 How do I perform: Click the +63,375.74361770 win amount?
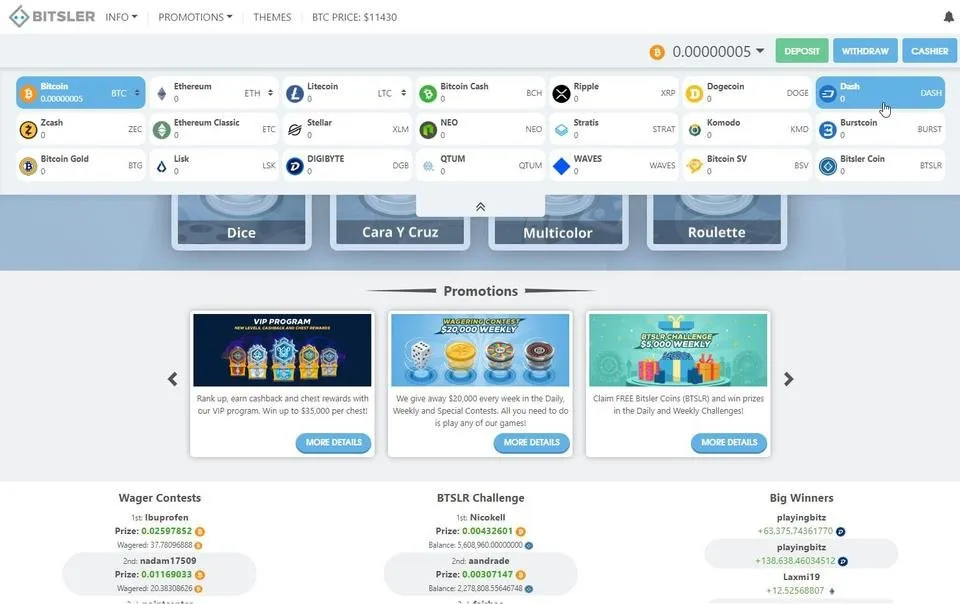point(795,531)
